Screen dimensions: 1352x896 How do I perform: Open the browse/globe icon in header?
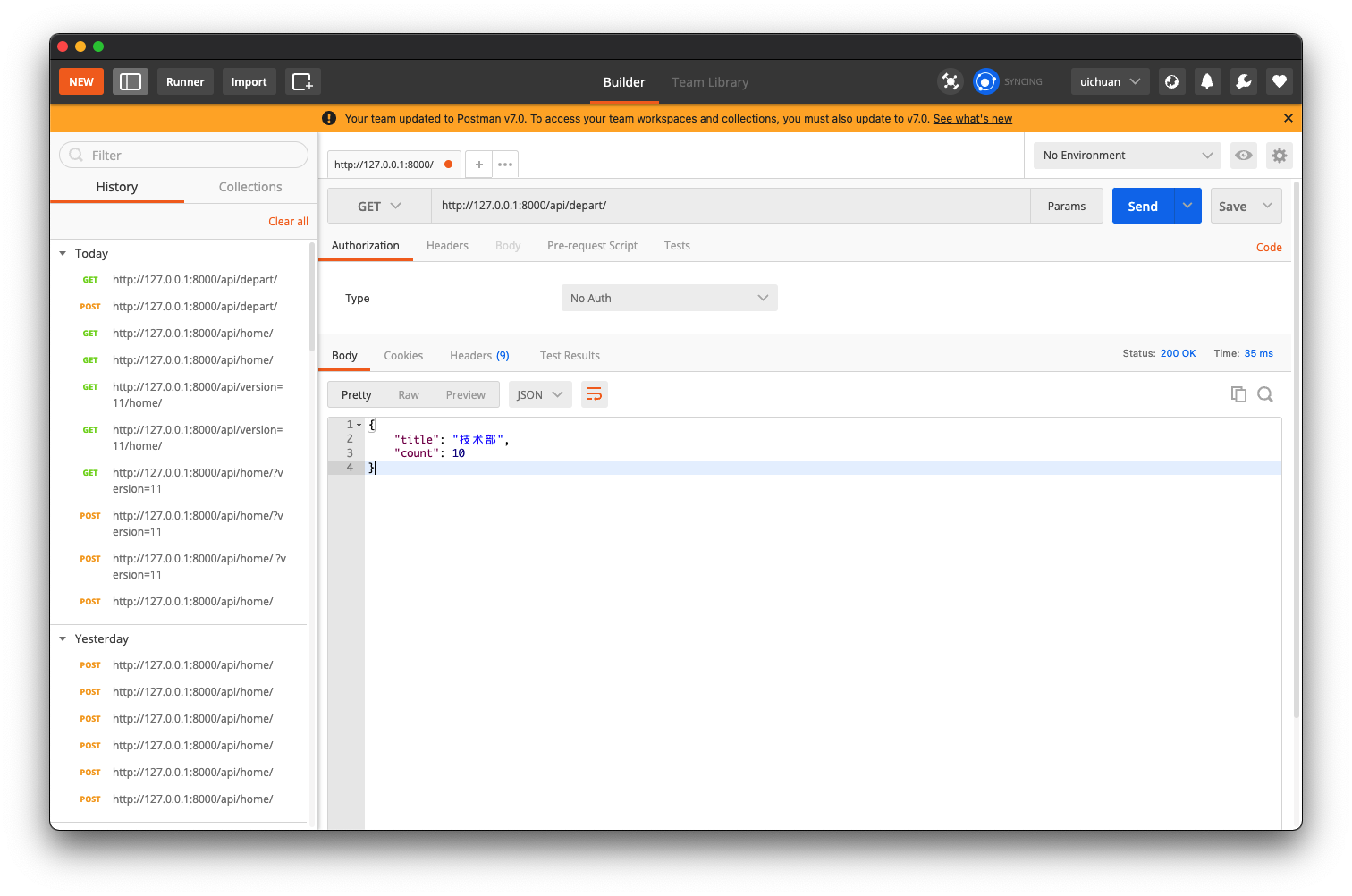point(1171,81)
